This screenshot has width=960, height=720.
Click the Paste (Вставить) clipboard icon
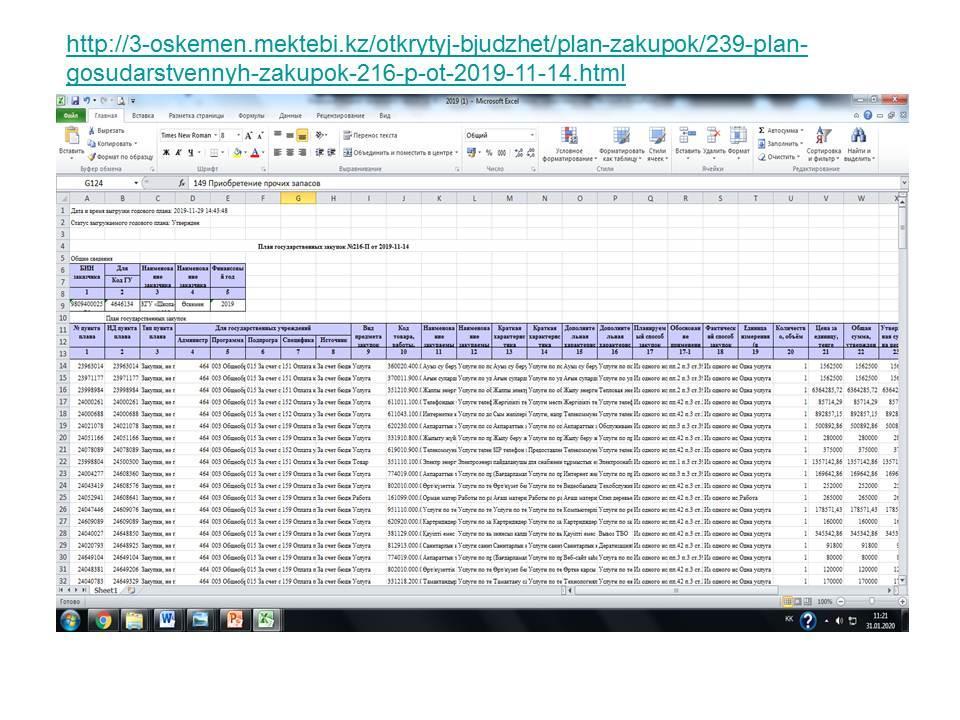pyautogui.click(x=71, y=136)
